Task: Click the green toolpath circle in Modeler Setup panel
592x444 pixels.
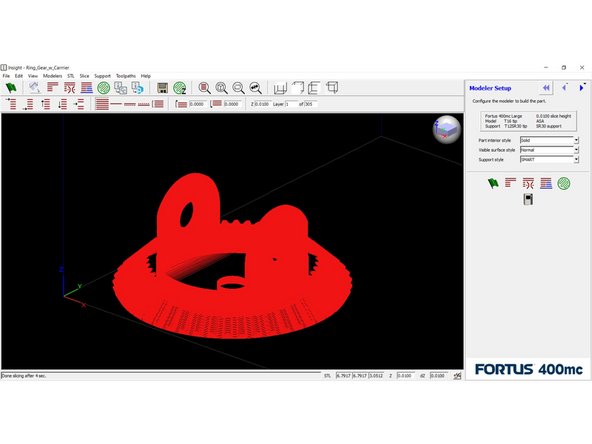Action: (564, 183)
